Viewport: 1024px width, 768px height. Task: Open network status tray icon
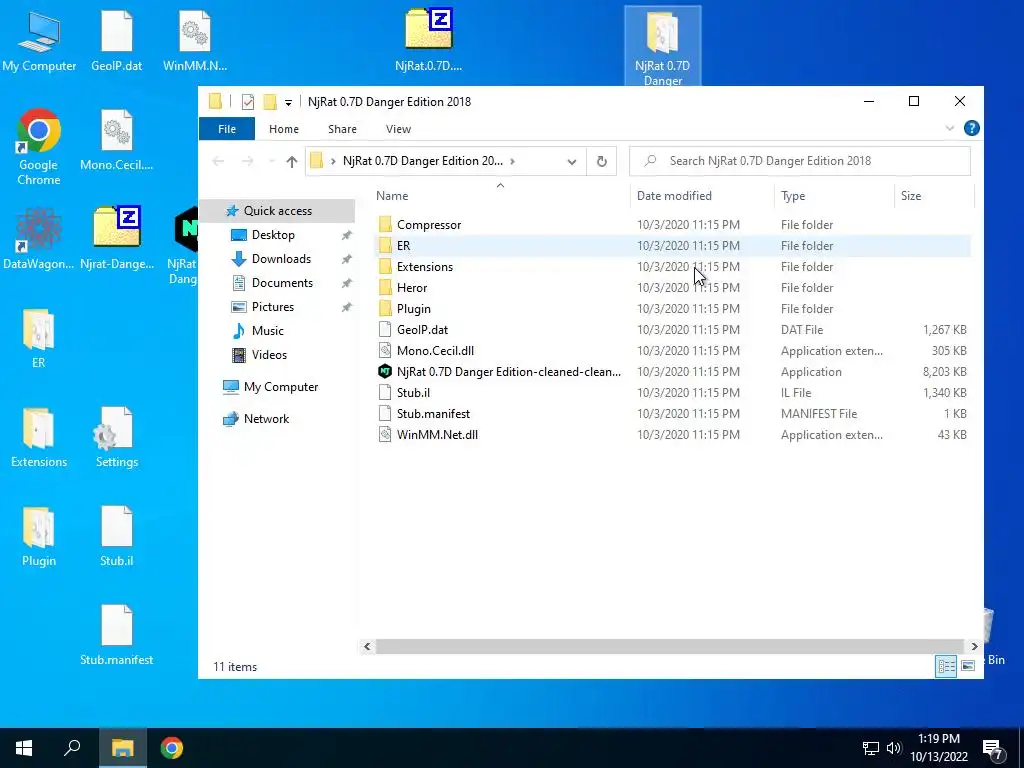pos(871,748)
